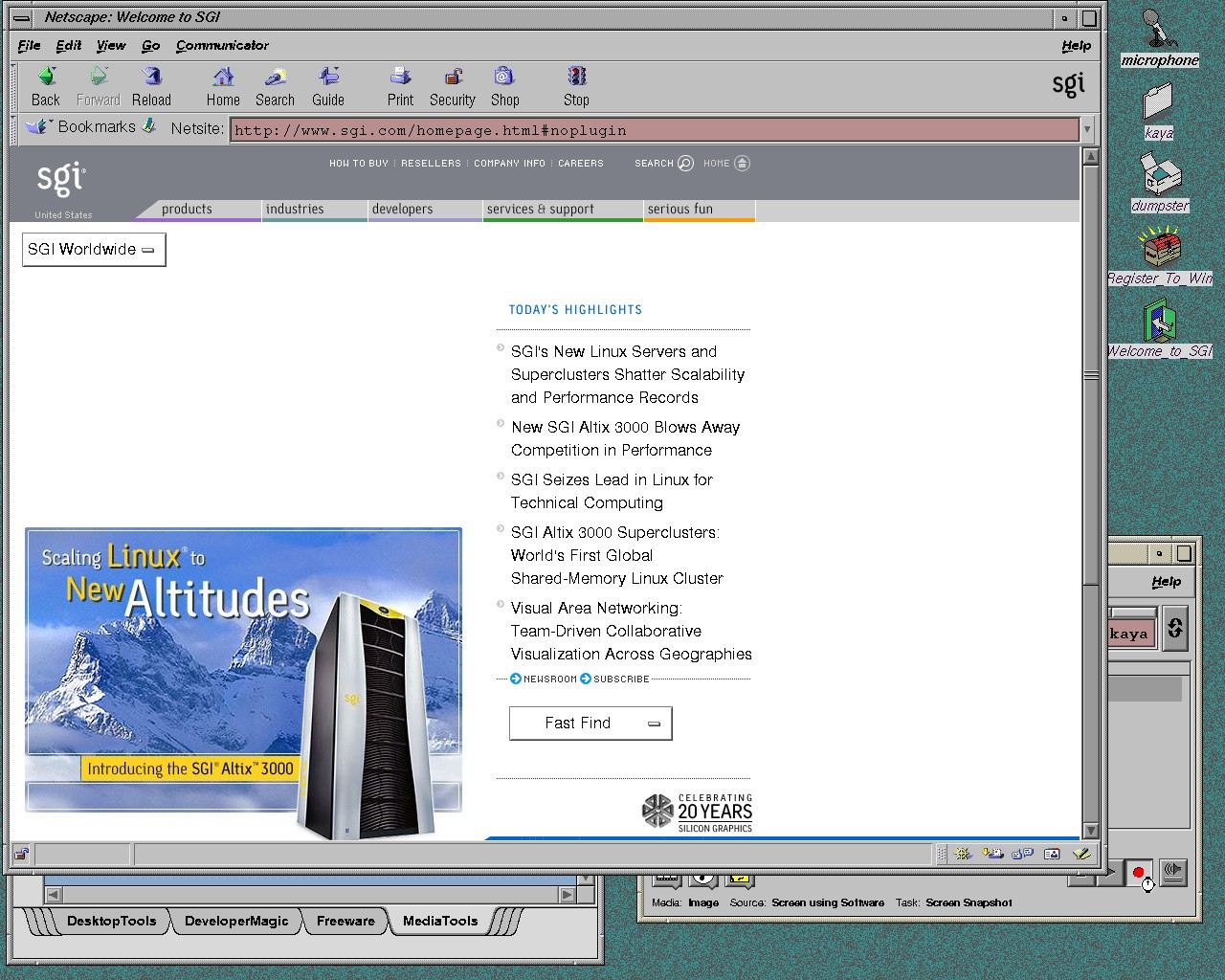Click the page location drag icon beside Bookmarks
This screenshot has height=980, width=1225.
(x=149, y=126)
